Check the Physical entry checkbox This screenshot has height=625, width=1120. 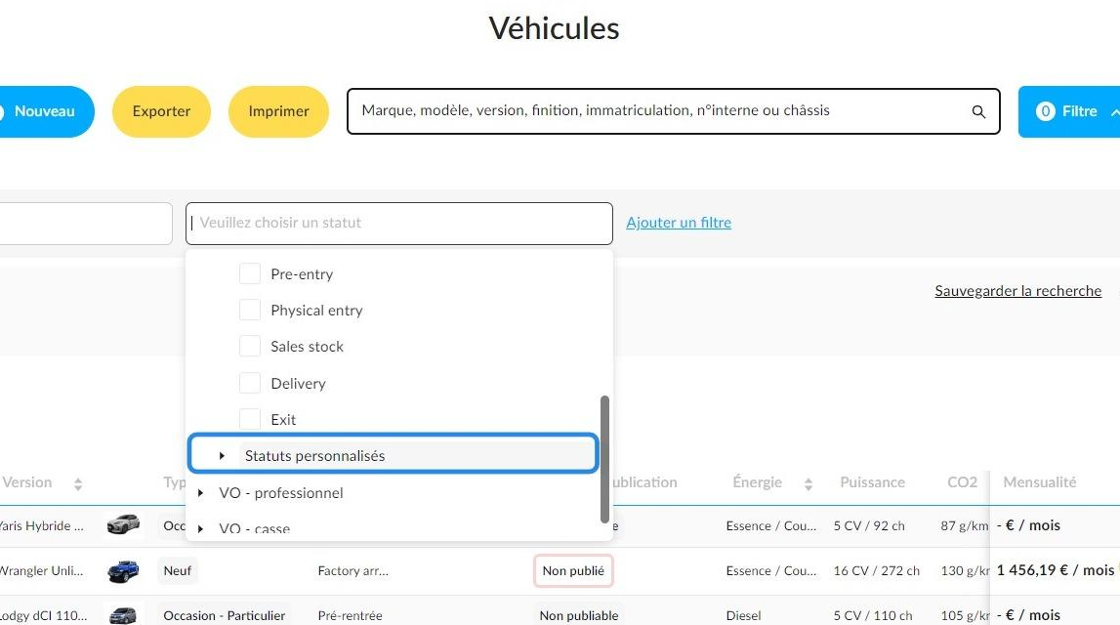coord(249,310)
